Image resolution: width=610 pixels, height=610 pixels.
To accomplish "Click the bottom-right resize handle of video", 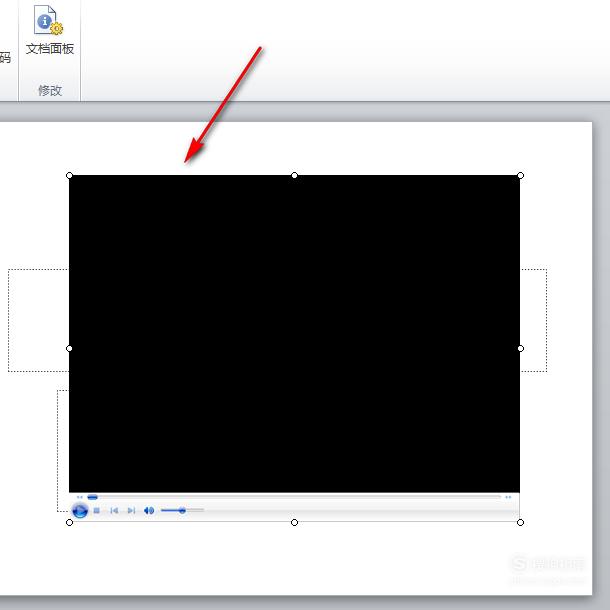I will coord(521,522).
